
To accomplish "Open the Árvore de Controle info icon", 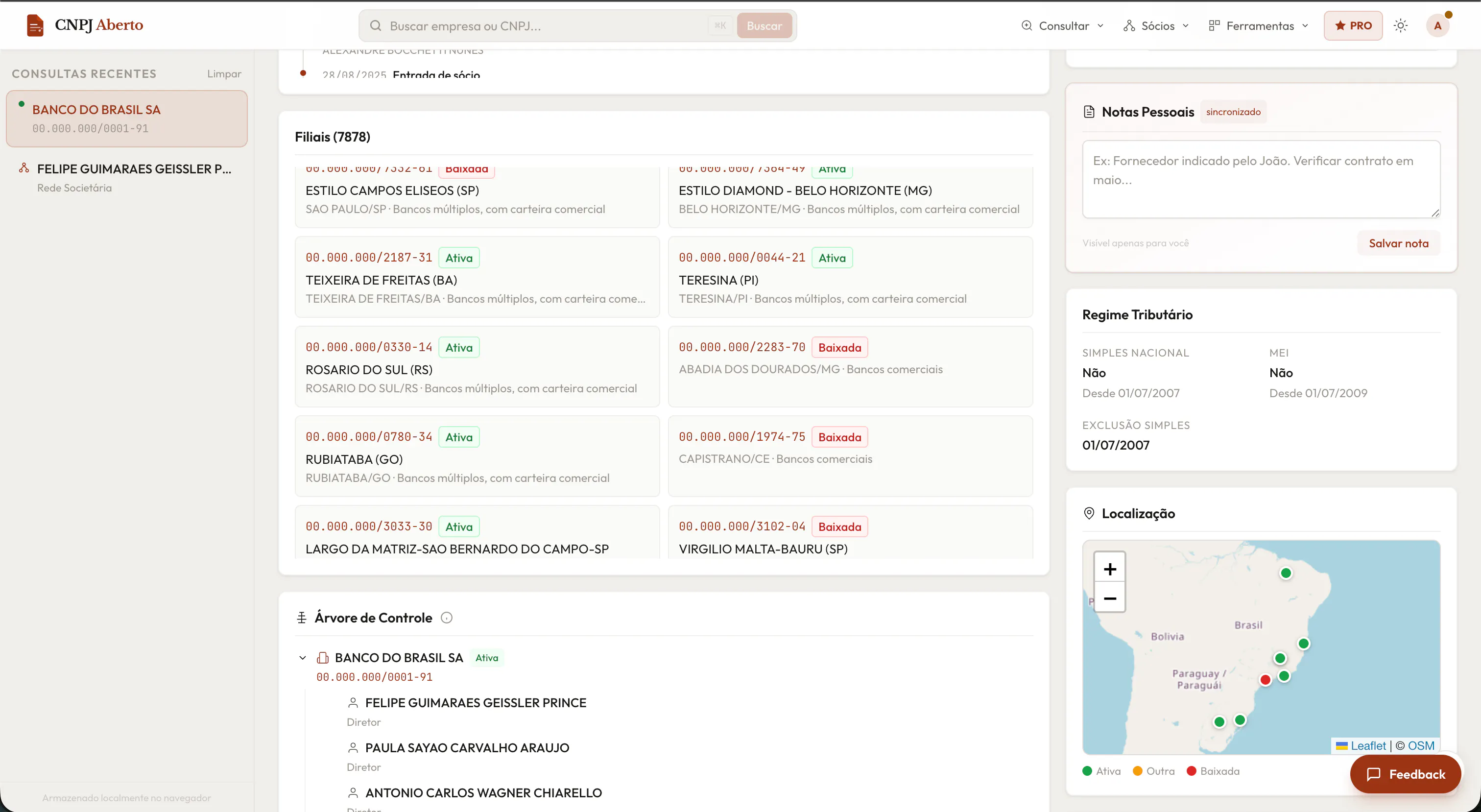I will click(447, 618).
